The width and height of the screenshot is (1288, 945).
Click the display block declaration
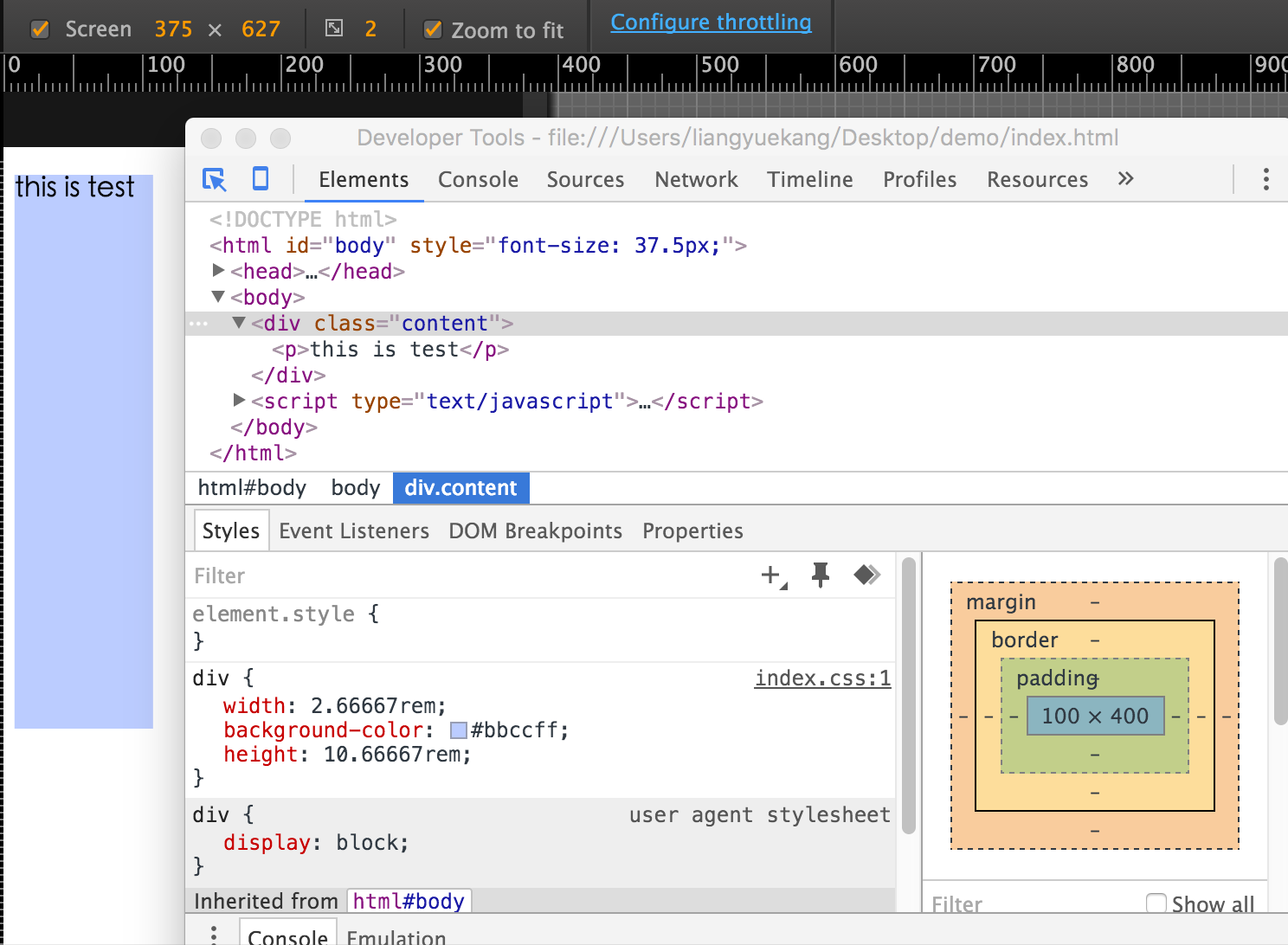point(316,843)
